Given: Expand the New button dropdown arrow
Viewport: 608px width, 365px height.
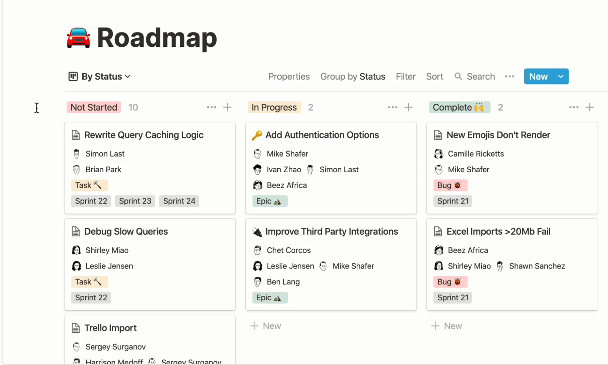Looking at the screenshot, I should tap(561, 76).
